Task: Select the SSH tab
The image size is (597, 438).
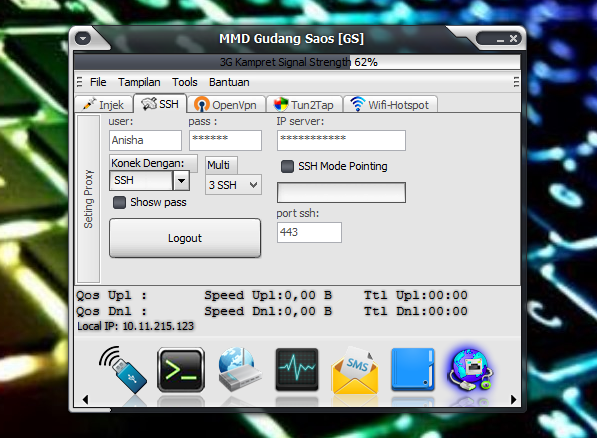Action: [x=160, y=104]
